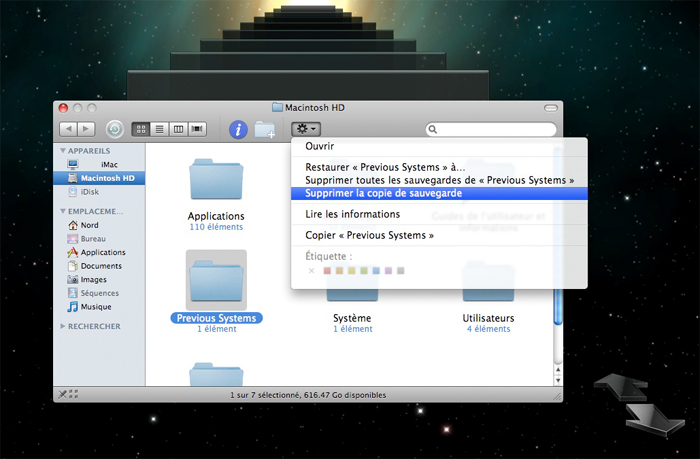
Task: Go forward with the right arrow button
Action: pos(86,129)
